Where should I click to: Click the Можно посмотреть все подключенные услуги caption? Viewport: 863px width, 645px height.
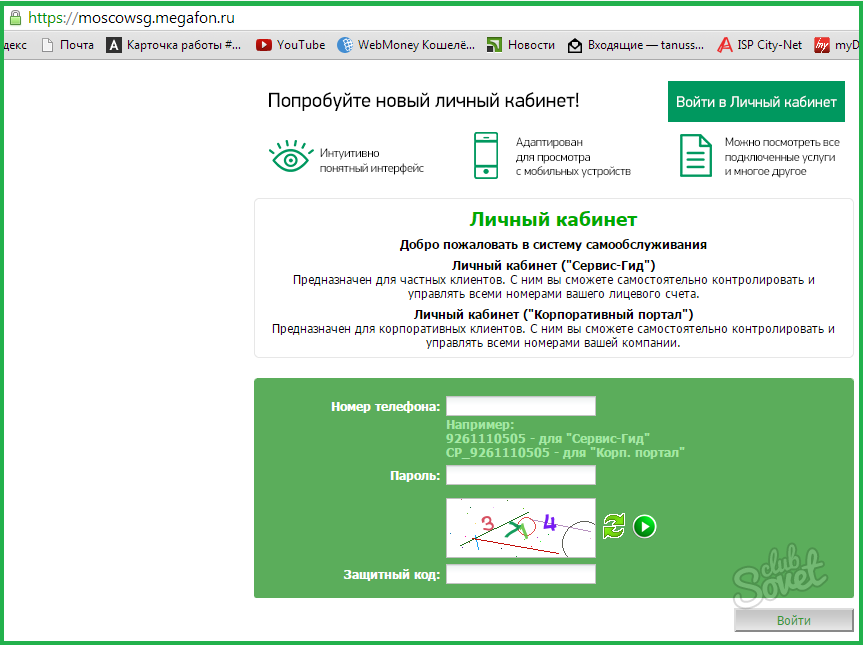[x=782, y=157]
